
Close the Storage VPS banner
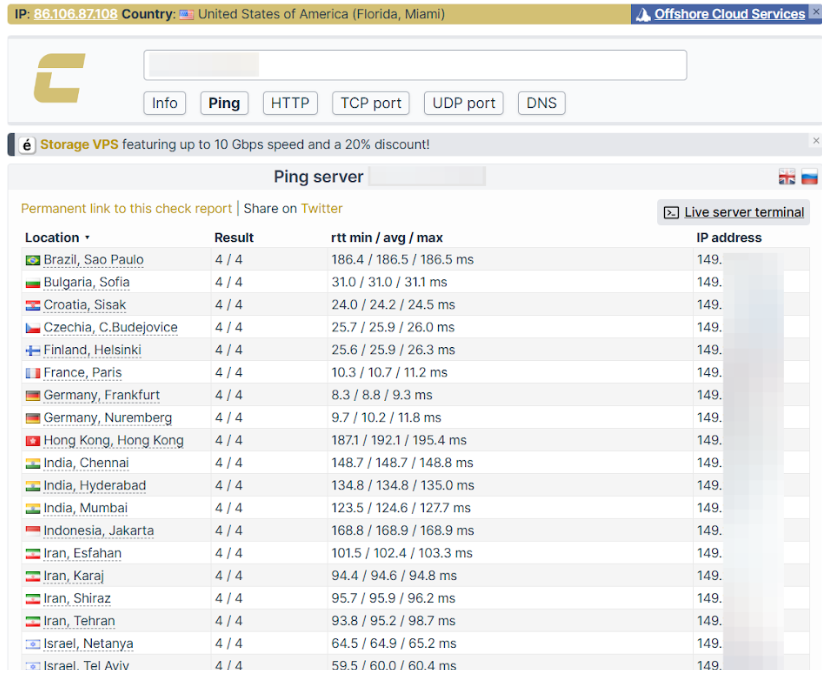(816, 141)
